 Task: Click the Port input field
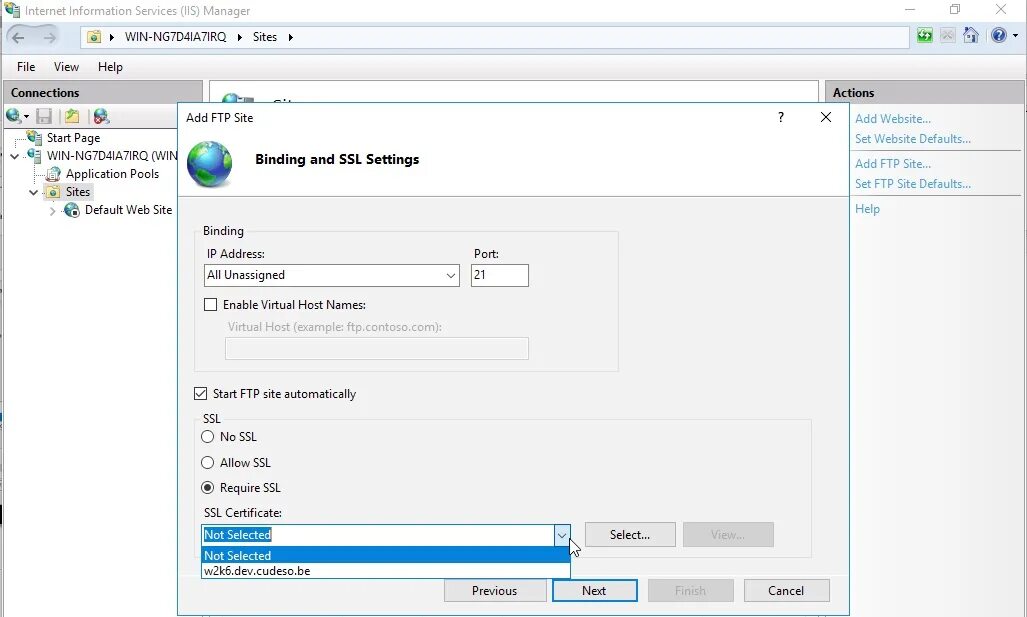tap(499, 275)
